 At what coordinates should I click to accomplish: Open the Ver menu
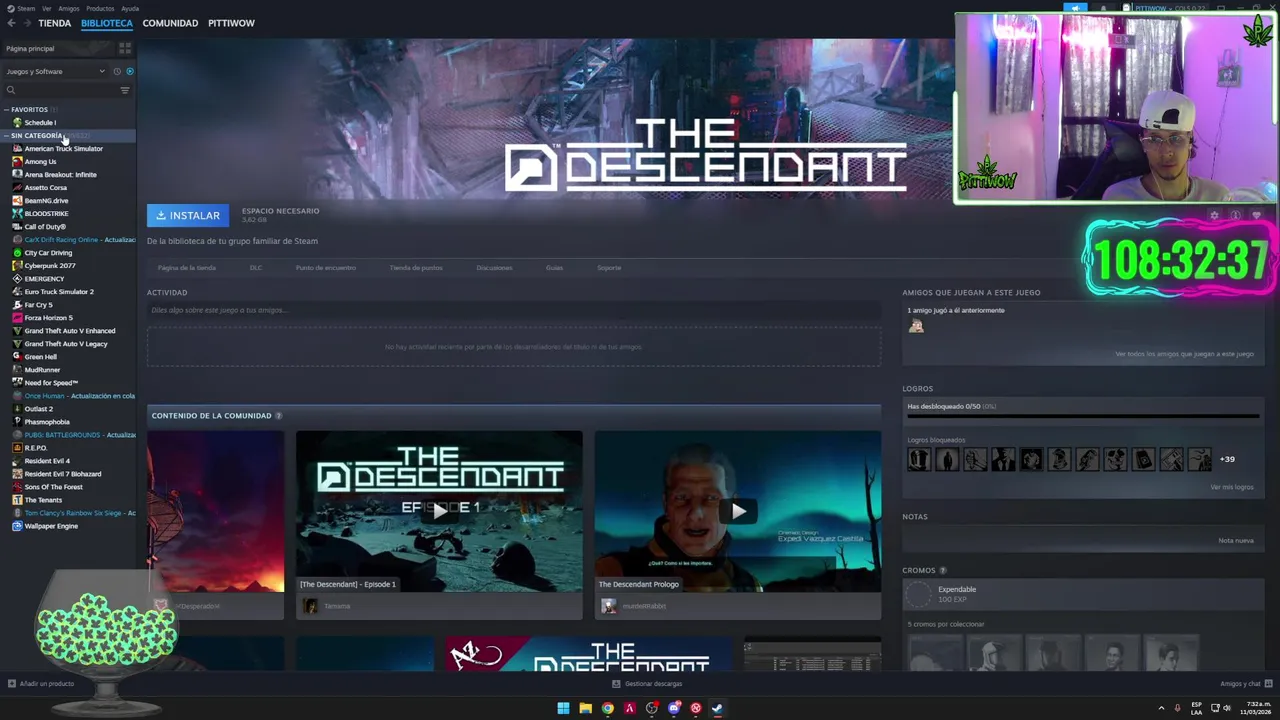click(x=47, y=8)
